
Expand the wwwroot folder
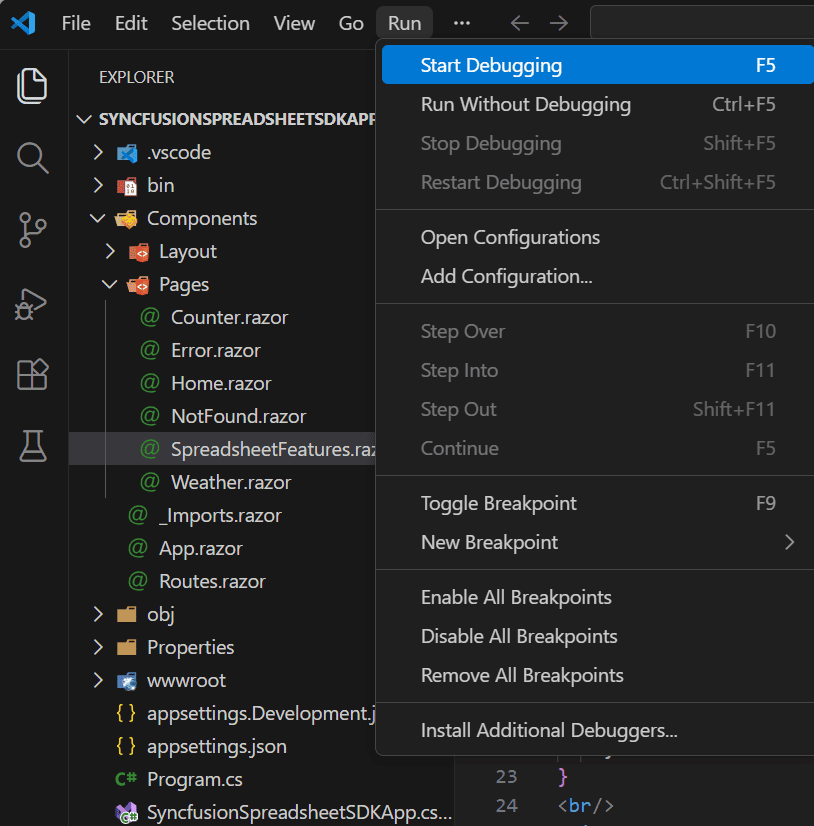point(186,681)
